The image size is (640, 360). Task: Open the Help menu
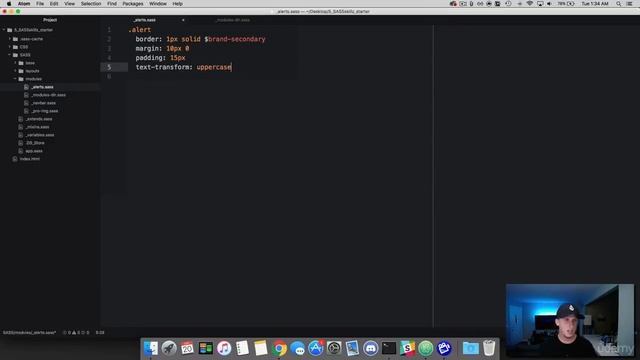tap(178, 4)
